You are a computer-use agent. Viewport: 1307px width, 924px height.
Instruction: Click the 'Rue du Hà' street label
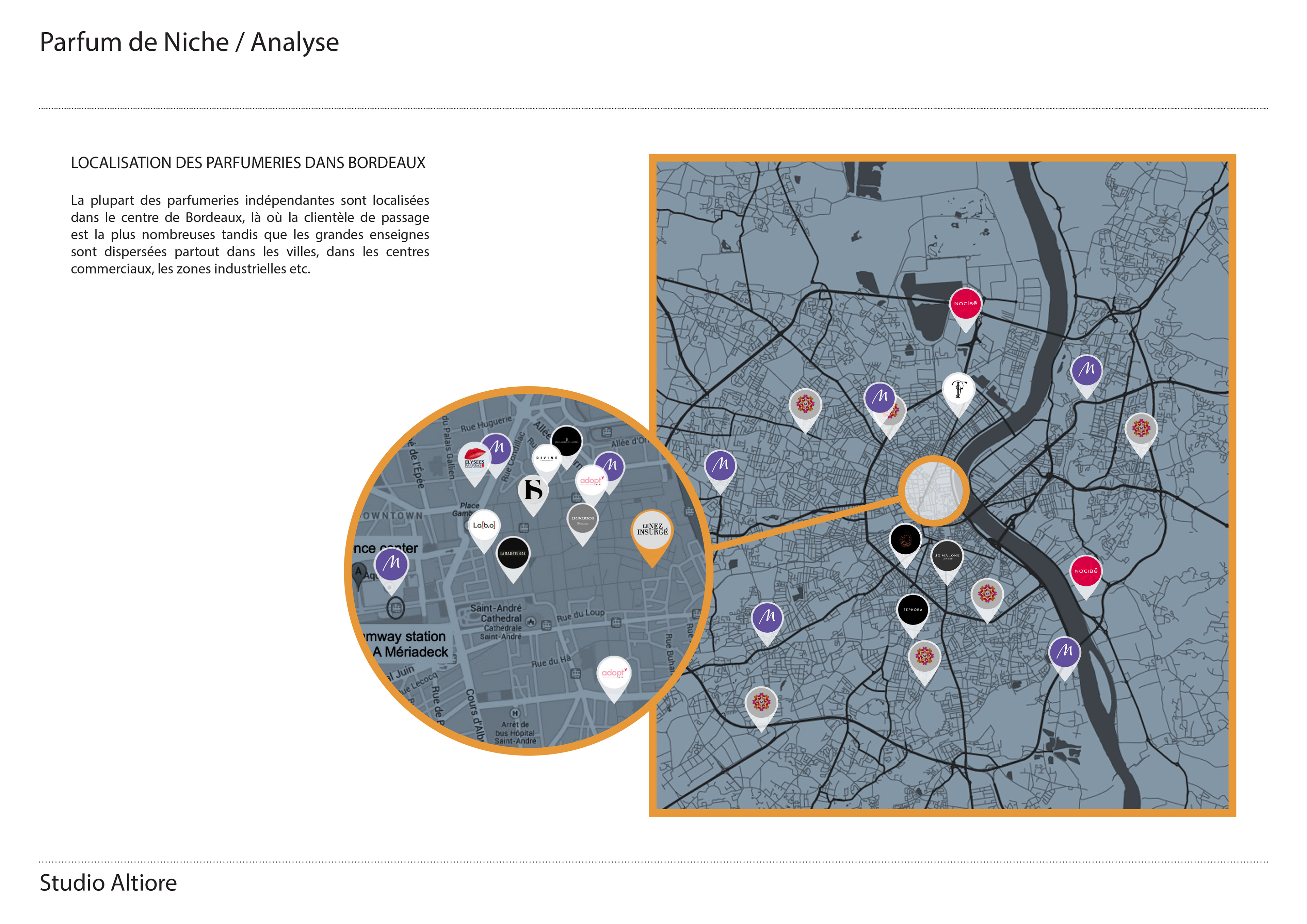pyautogui.click(x=551, y=661)
